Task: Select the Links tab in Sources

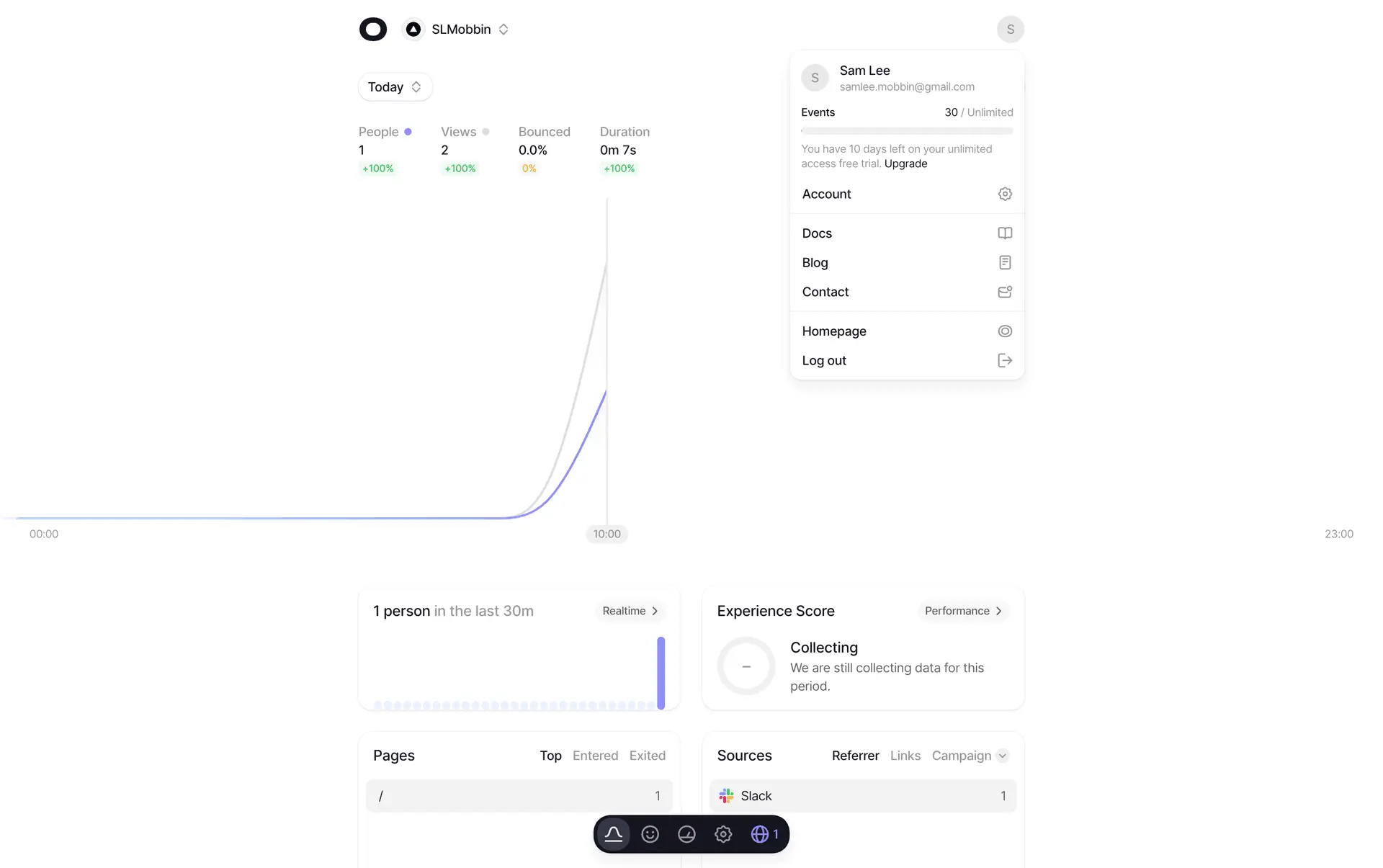Action: click(905, 756)
